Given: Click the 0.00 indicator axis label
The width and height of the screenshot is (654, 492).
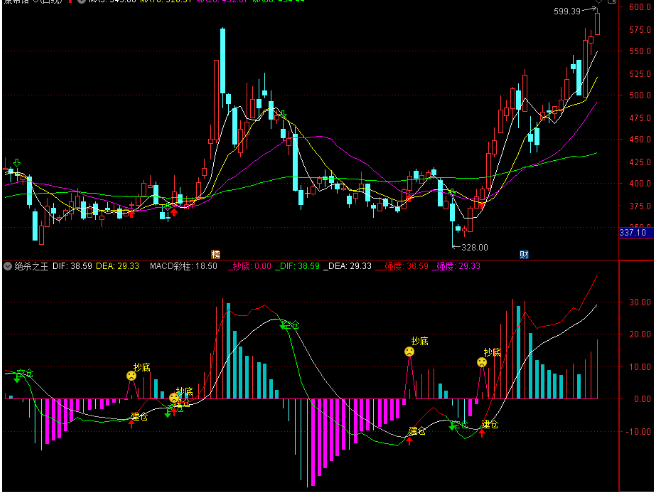Looking at the screenshot, I should click(x=643, y=399).
